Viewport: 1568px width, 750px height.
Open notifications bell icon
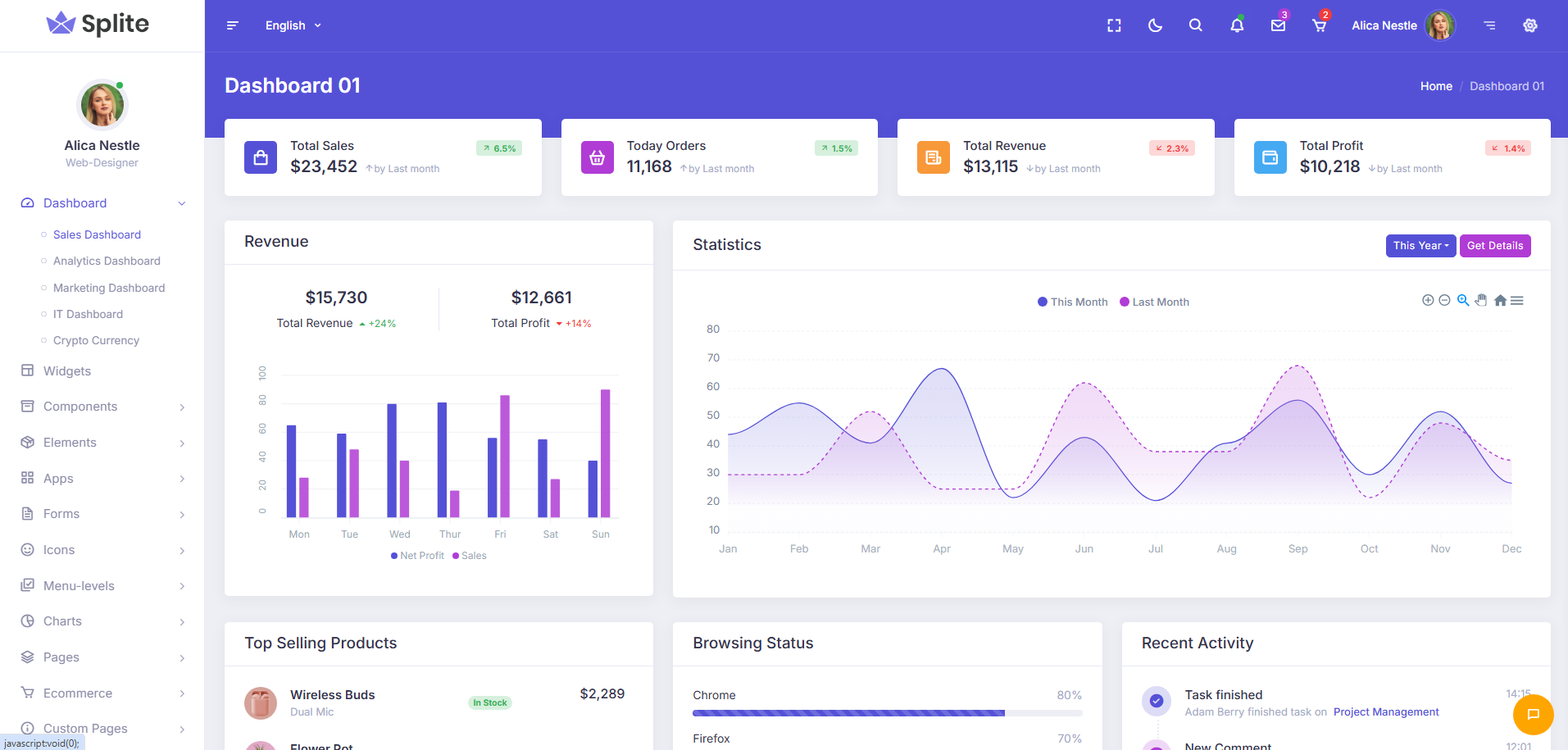1237,25
